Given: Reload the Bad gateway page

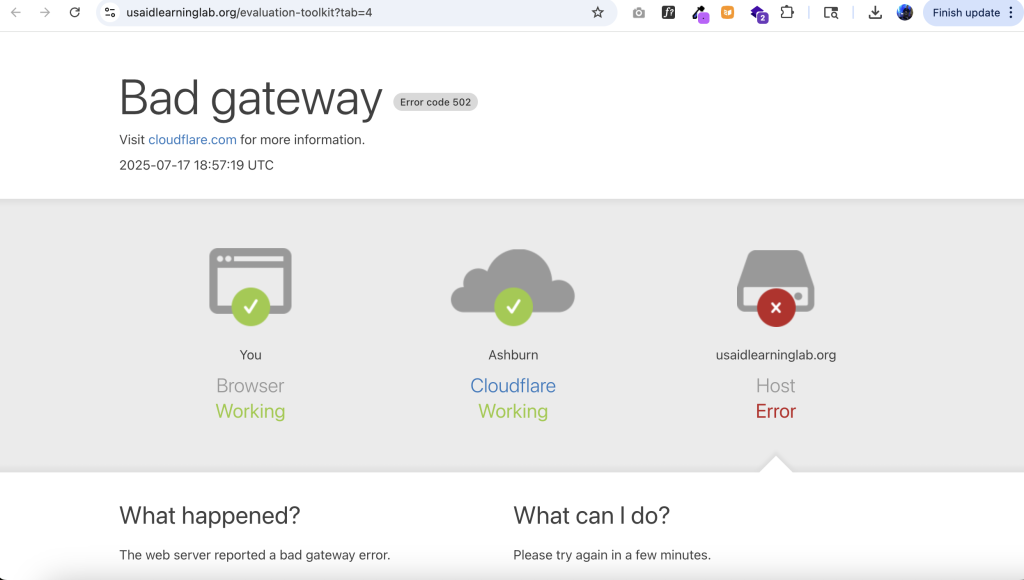Looking at the screenshot, I should tap(75, 12).
